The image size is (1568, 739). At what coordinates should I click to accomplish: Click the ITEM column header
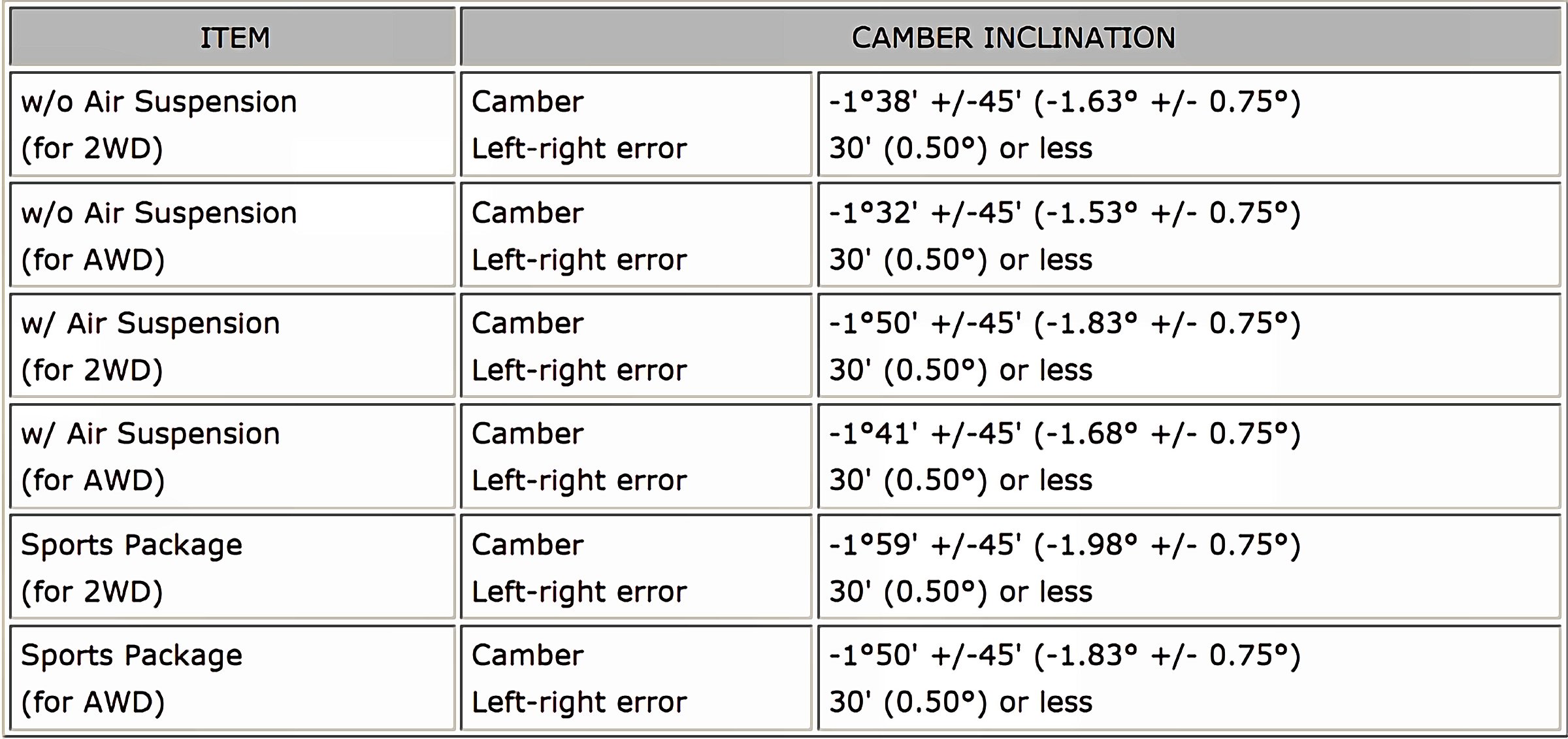pos(234,38)
